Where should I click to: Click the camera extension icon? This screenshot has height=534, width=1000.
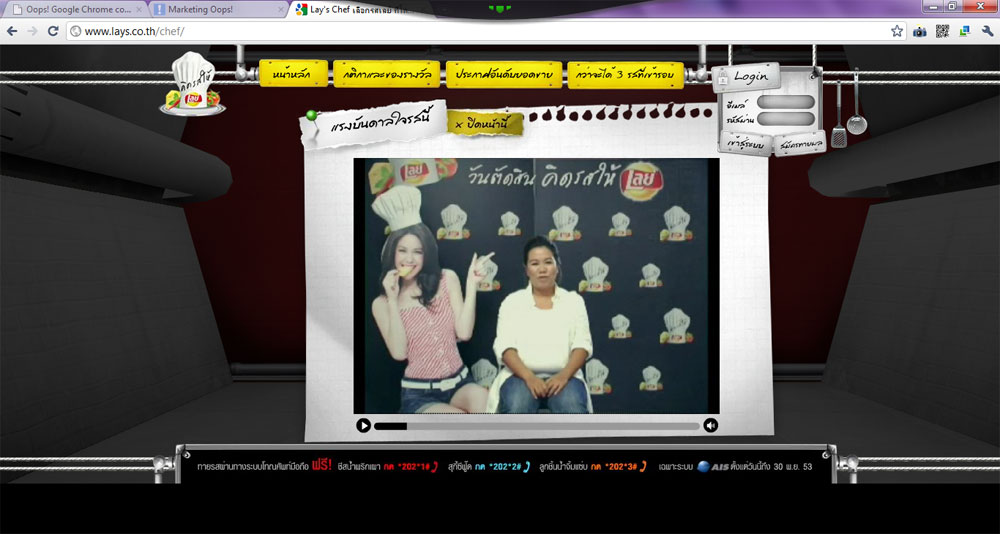click(x=920, y=31)
